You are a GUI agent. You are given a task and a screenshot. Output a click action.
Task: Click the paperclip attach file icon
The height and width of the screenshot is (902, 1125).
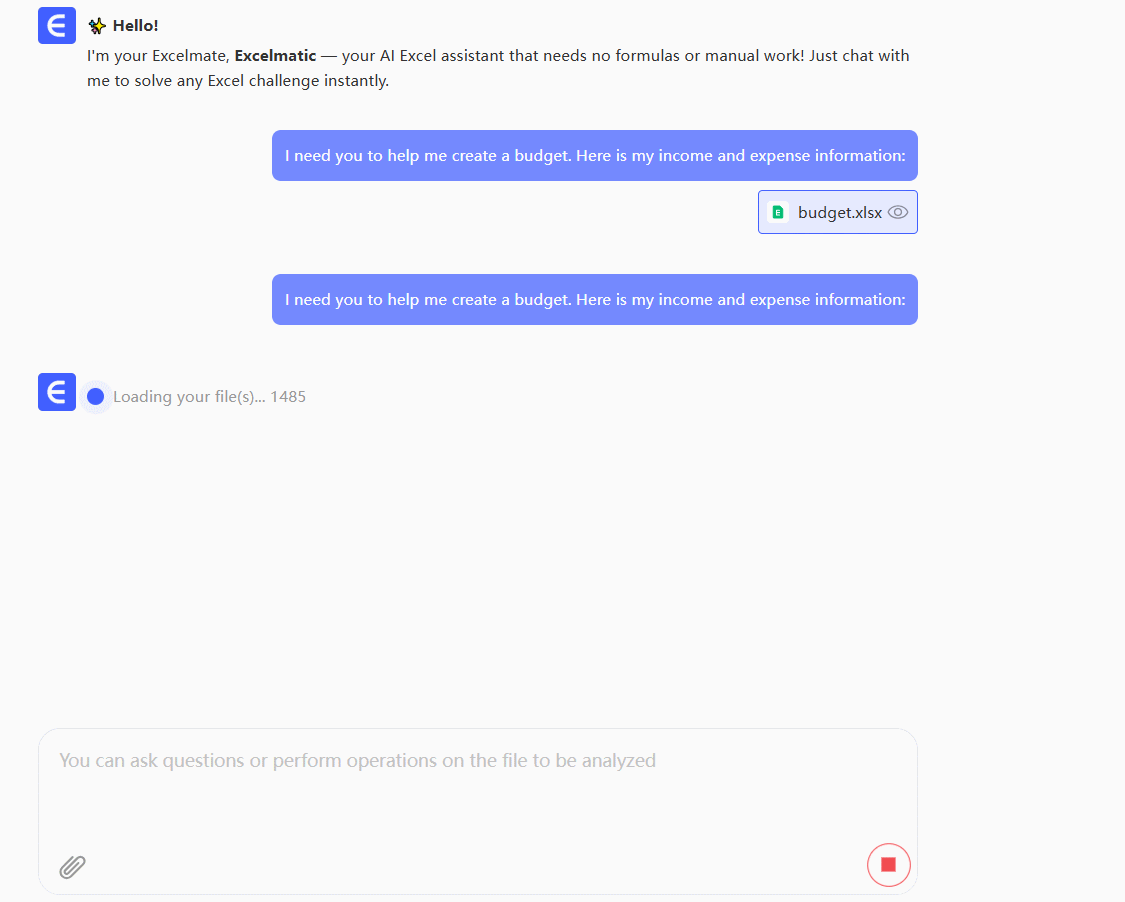coord(72,866)
